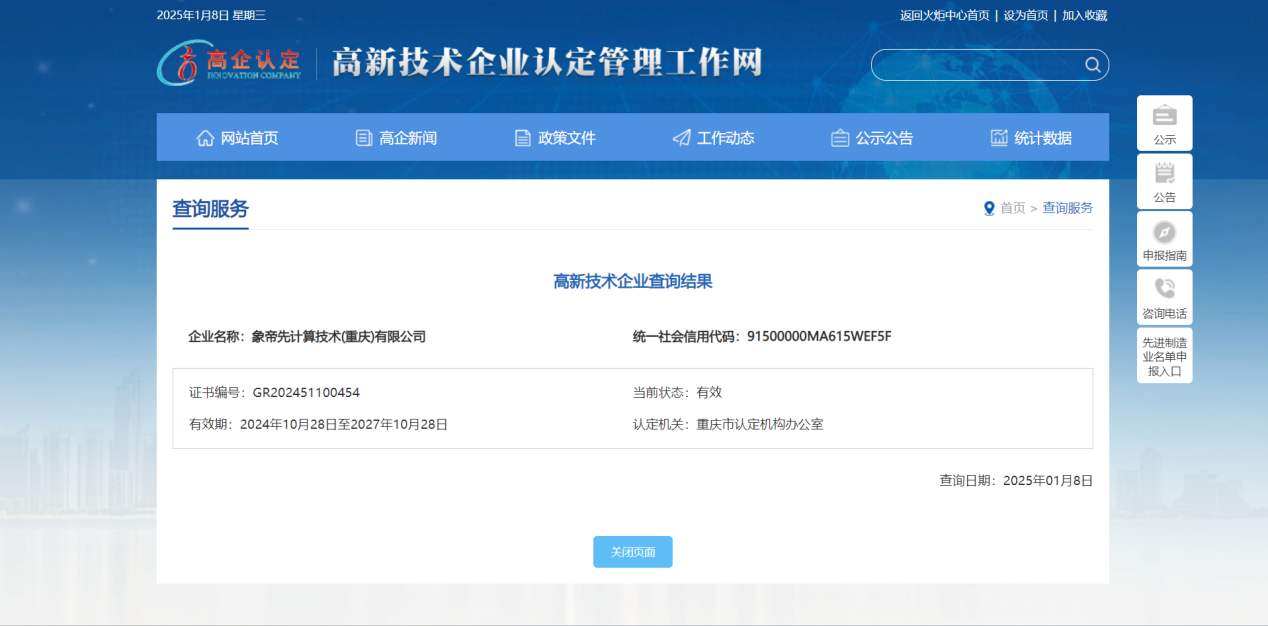Click the 当前状态：有效 text
The height and width of the screenshot is (626, 1268).
(x=677, y=393)
